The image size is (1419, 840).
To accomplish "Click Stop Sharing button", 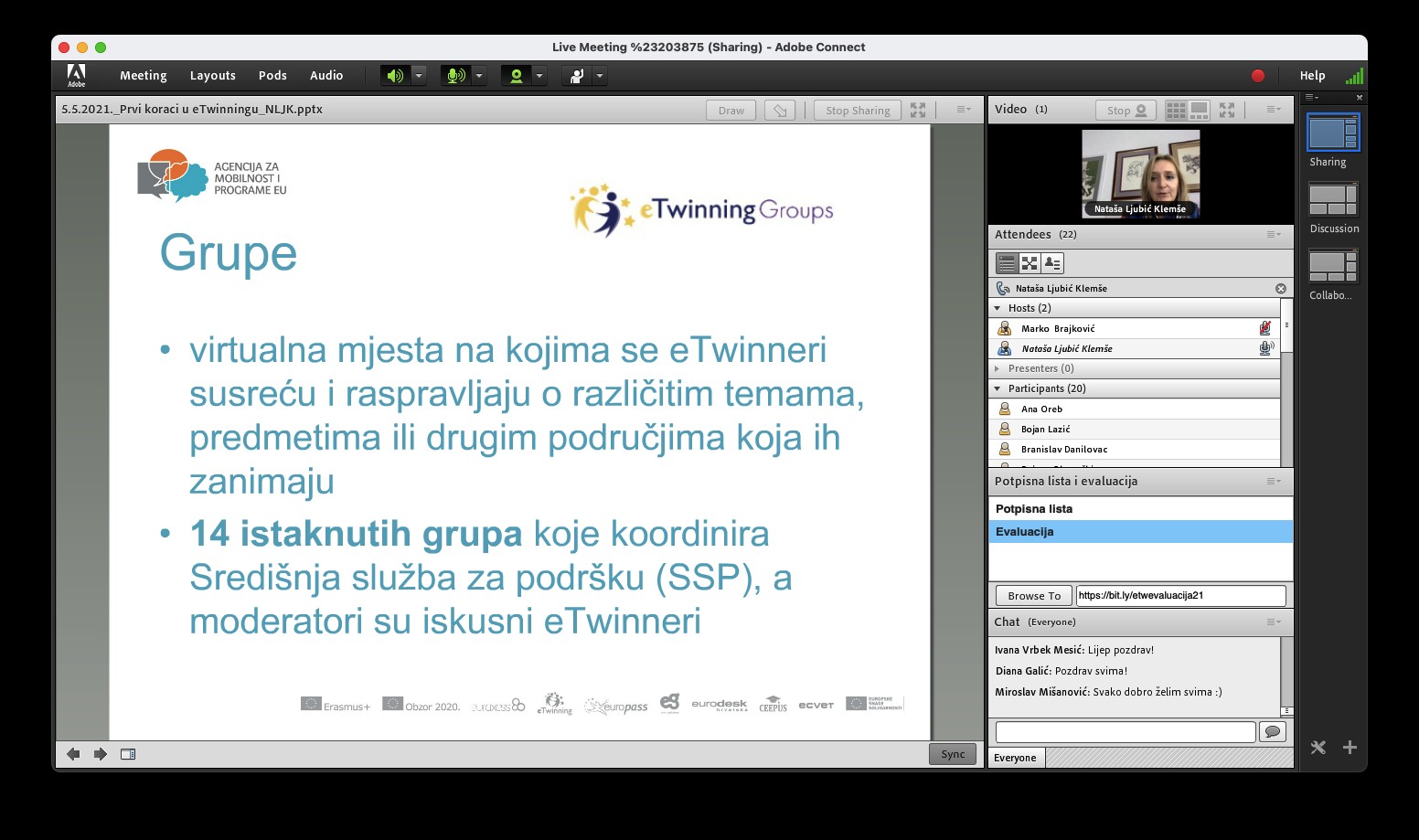I will 858,111.
